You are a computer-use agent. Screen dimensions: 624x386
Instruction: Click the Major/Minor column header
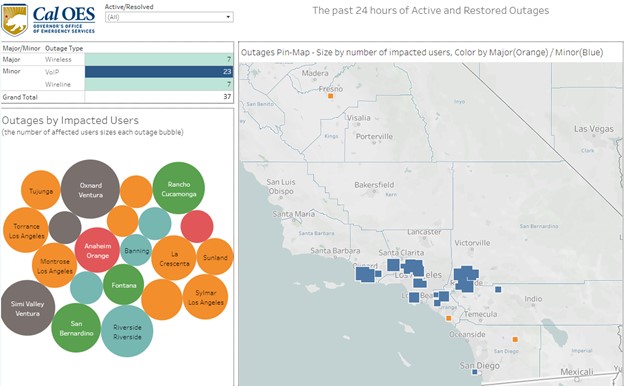tap(21, 48)
